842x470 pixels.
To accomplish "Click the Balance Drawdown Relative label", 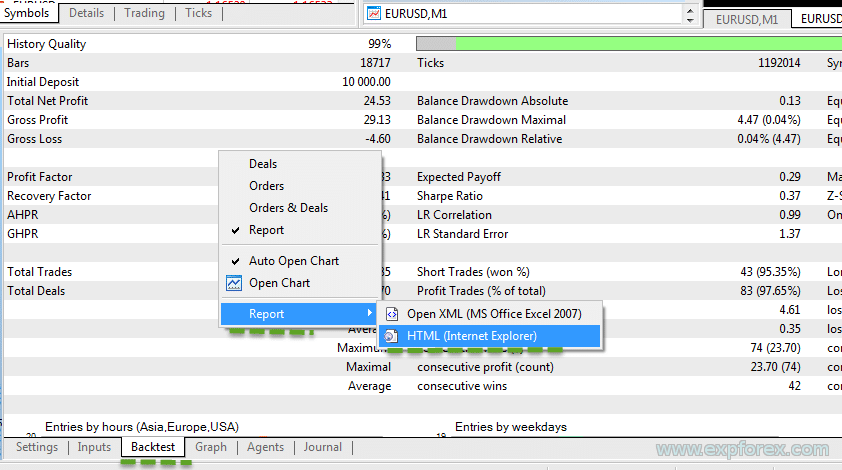I will (x=490, y=139).
